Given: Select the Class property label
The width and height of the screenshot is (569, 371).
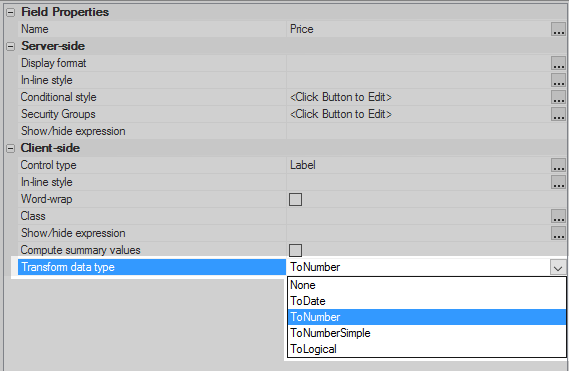Looking at the screenshot, I should (33, 216).
